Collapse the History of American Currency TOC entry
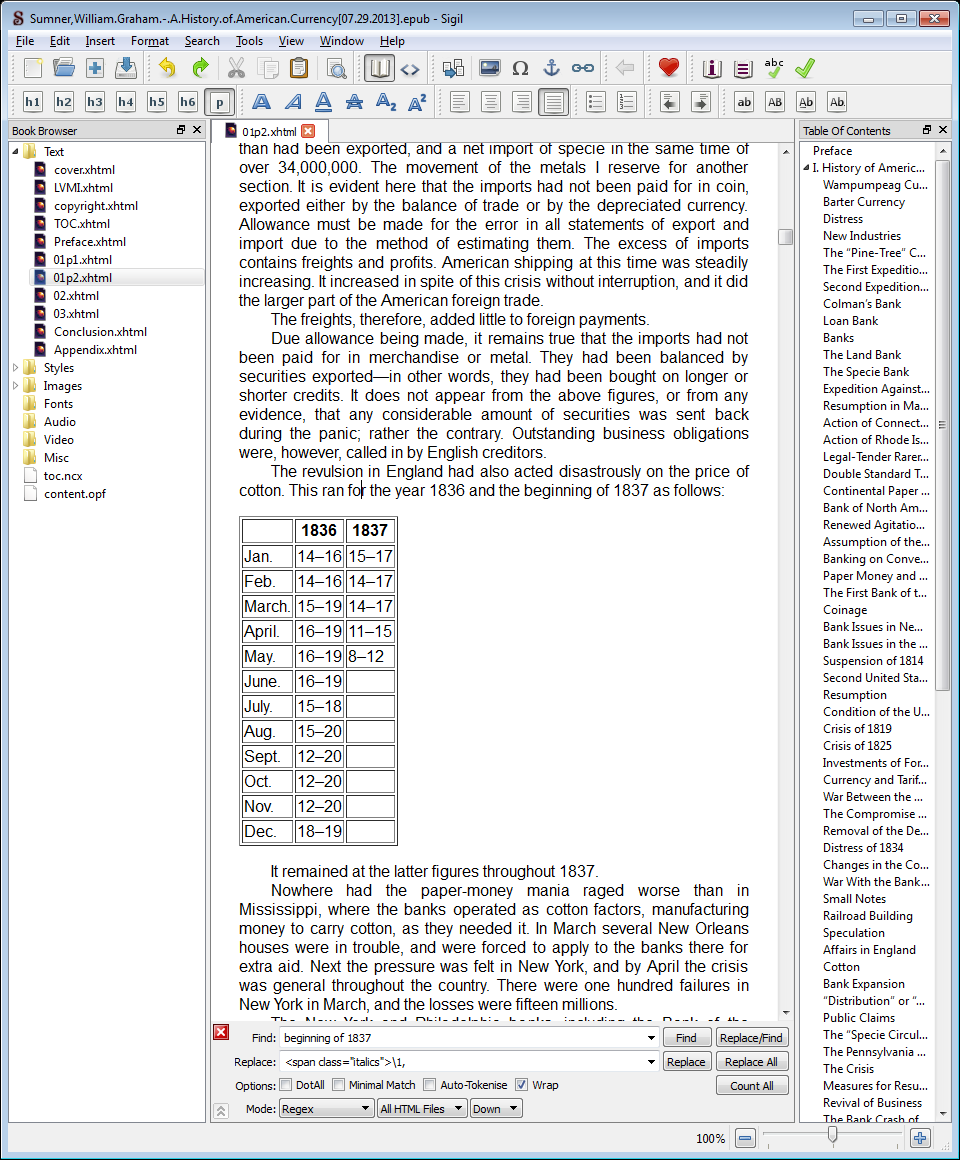This screenshot has height=1160, width=960. 806,168
